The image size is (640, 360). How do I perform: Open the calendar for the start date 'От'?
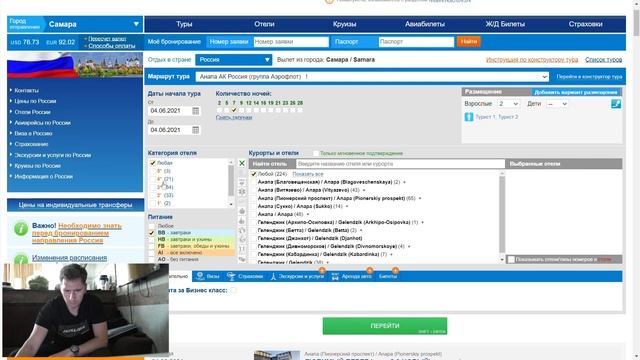[196, 111]
